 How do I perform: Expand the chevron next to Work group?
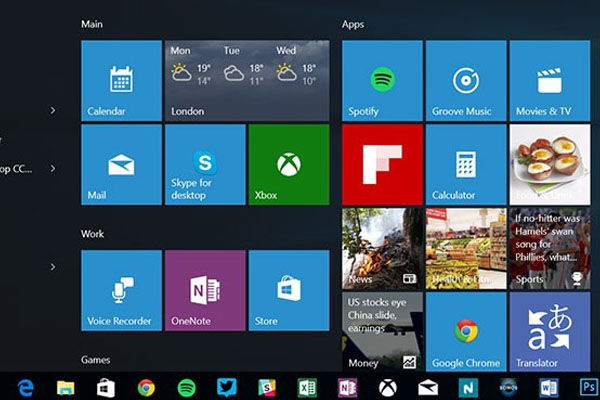[x=53, y=267]
